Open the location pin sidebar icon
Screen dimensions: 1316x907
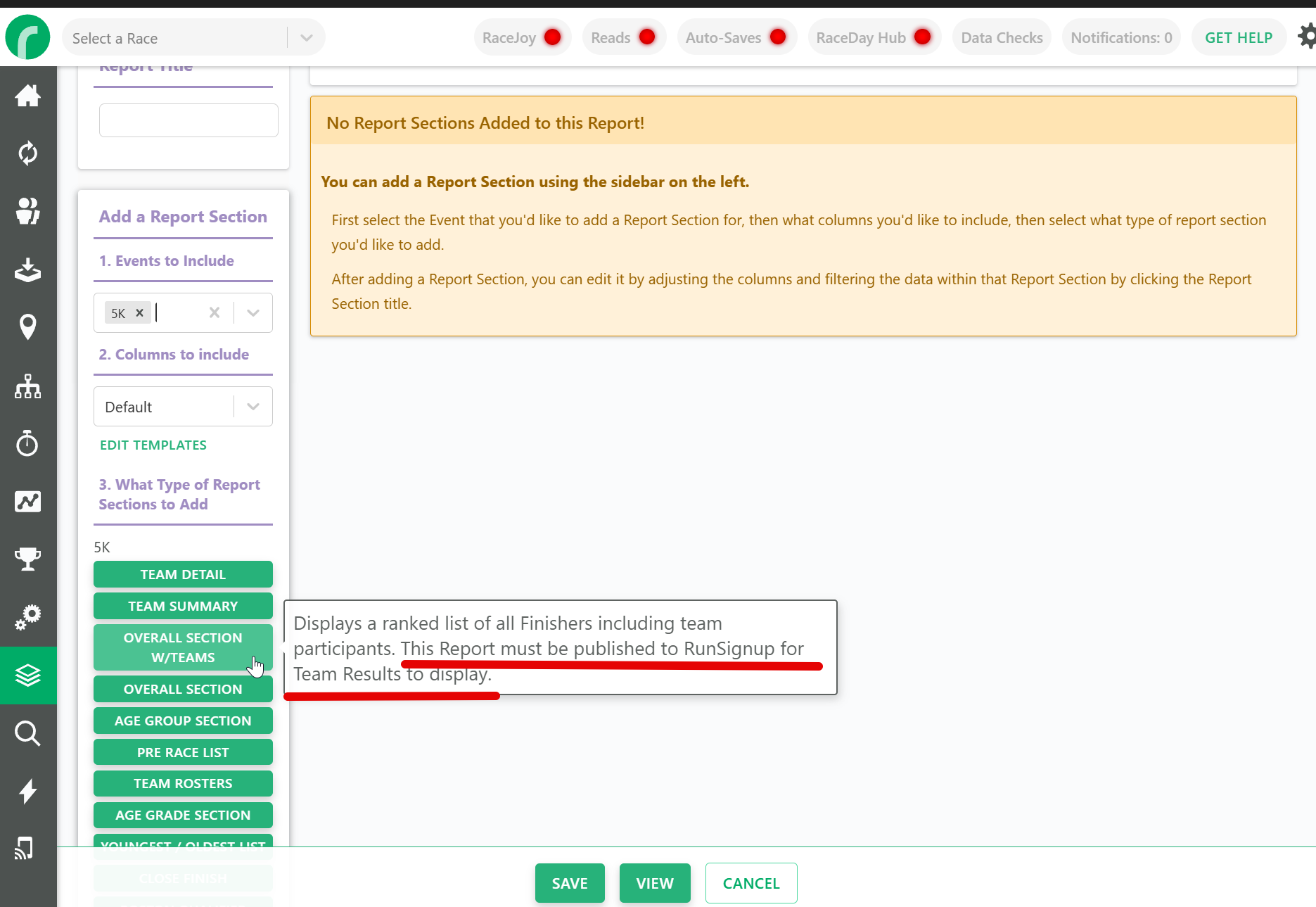[x=28, y=327]
